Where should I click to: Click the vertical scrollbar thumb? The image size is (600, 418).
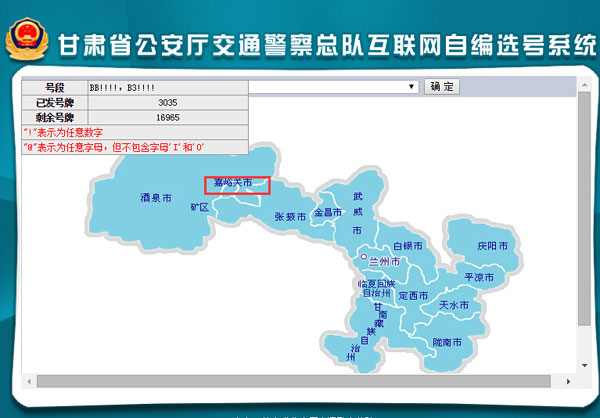coord(584,209)
